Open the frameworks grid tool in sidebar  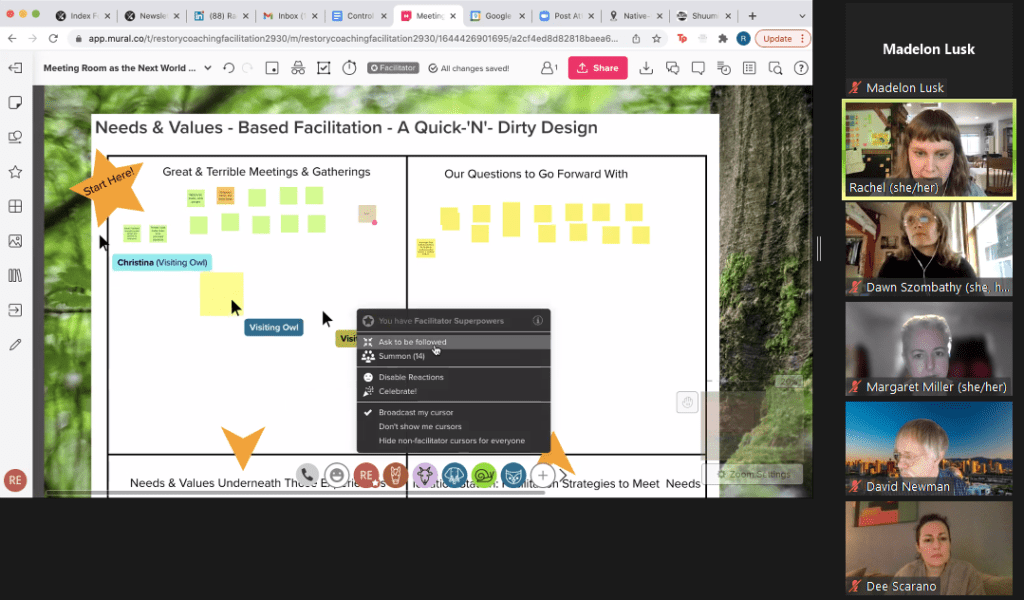point(15,207)
